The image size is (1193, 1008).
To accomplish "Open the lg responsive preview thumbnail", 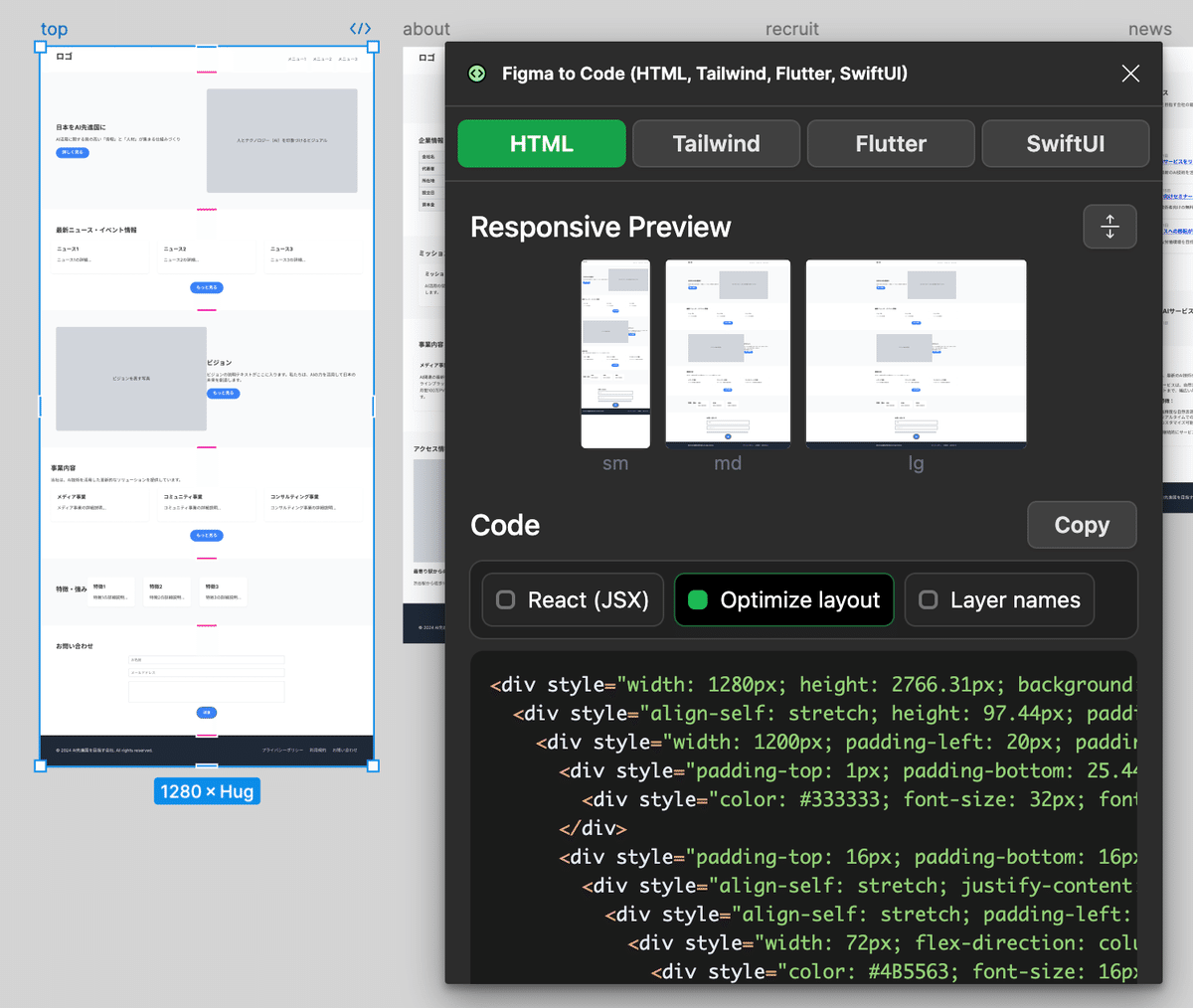I will [916, 354].
